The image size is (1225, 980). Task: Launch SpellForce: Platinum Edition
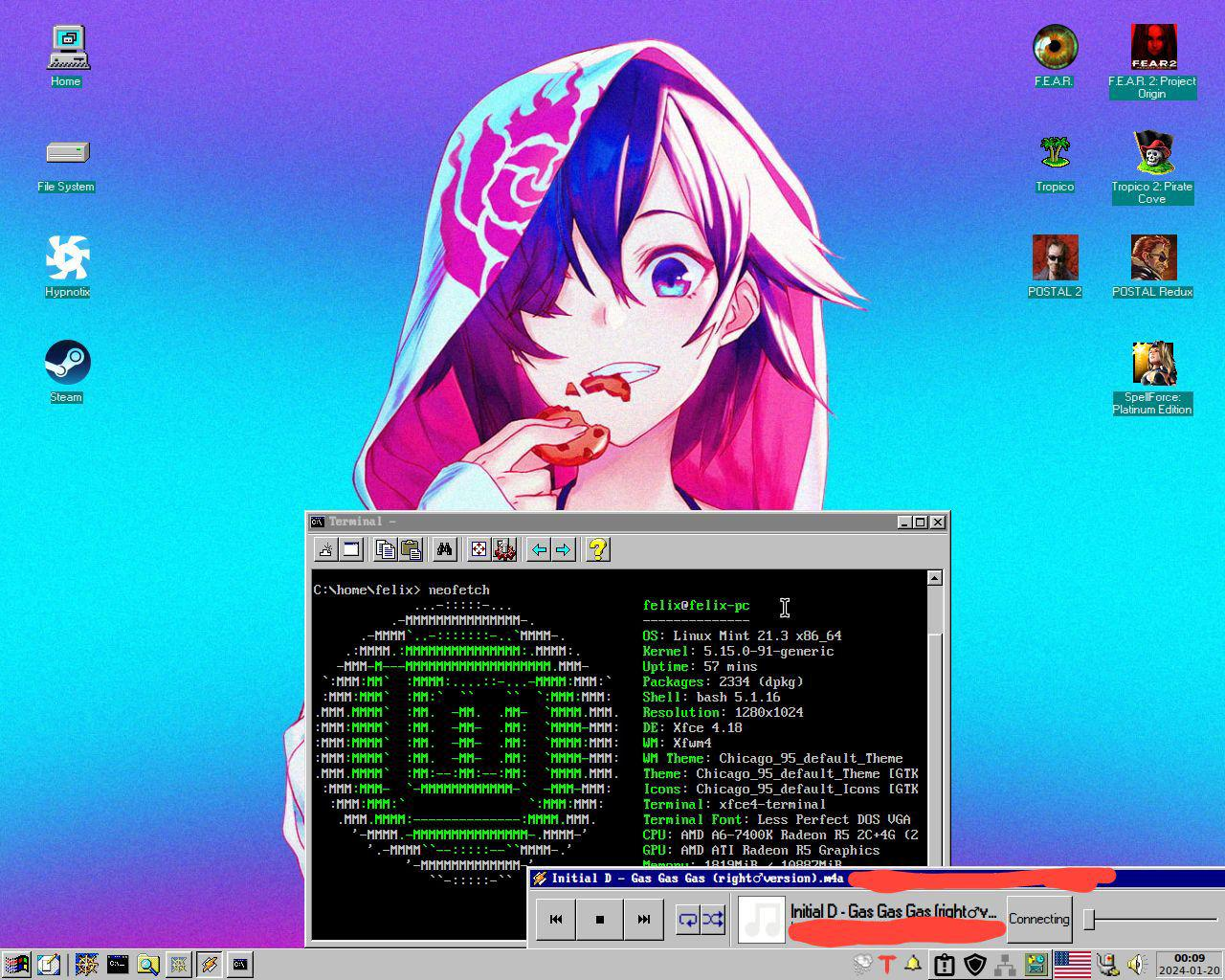1152,378
